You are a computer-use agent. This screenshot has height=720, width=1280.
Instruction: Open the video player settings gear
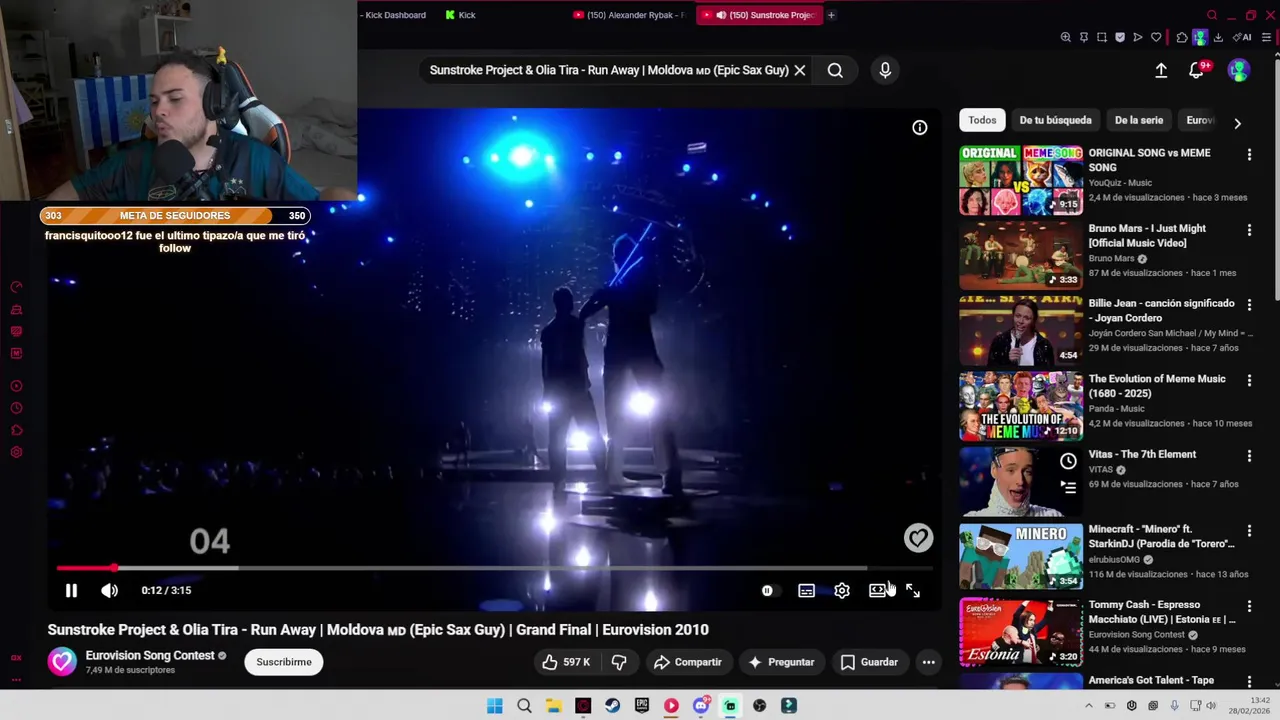[842, 590]
